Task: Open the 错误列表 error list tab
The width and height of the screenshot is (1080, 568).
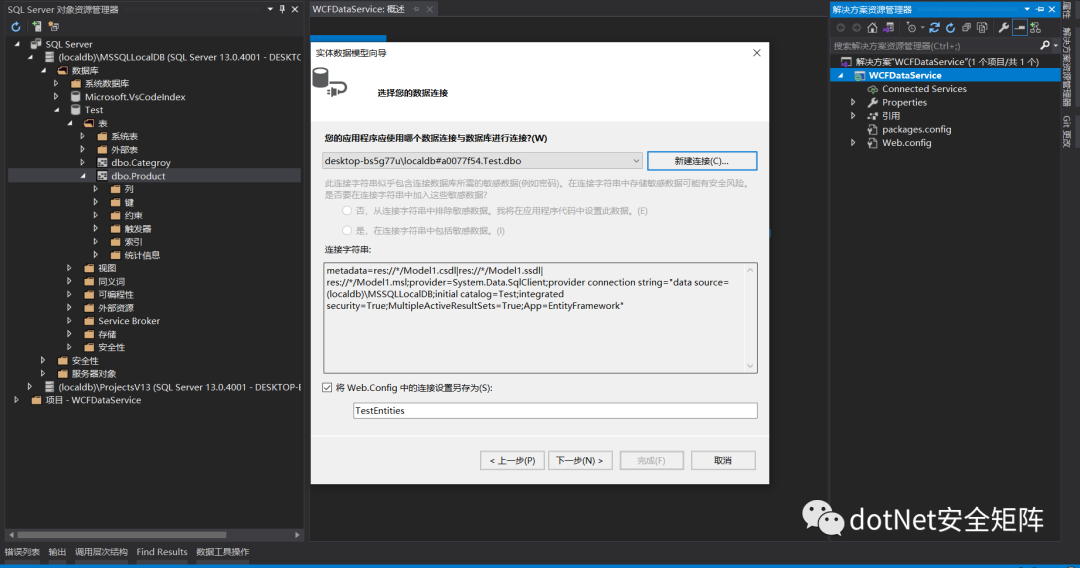Action: coord(22,551)
